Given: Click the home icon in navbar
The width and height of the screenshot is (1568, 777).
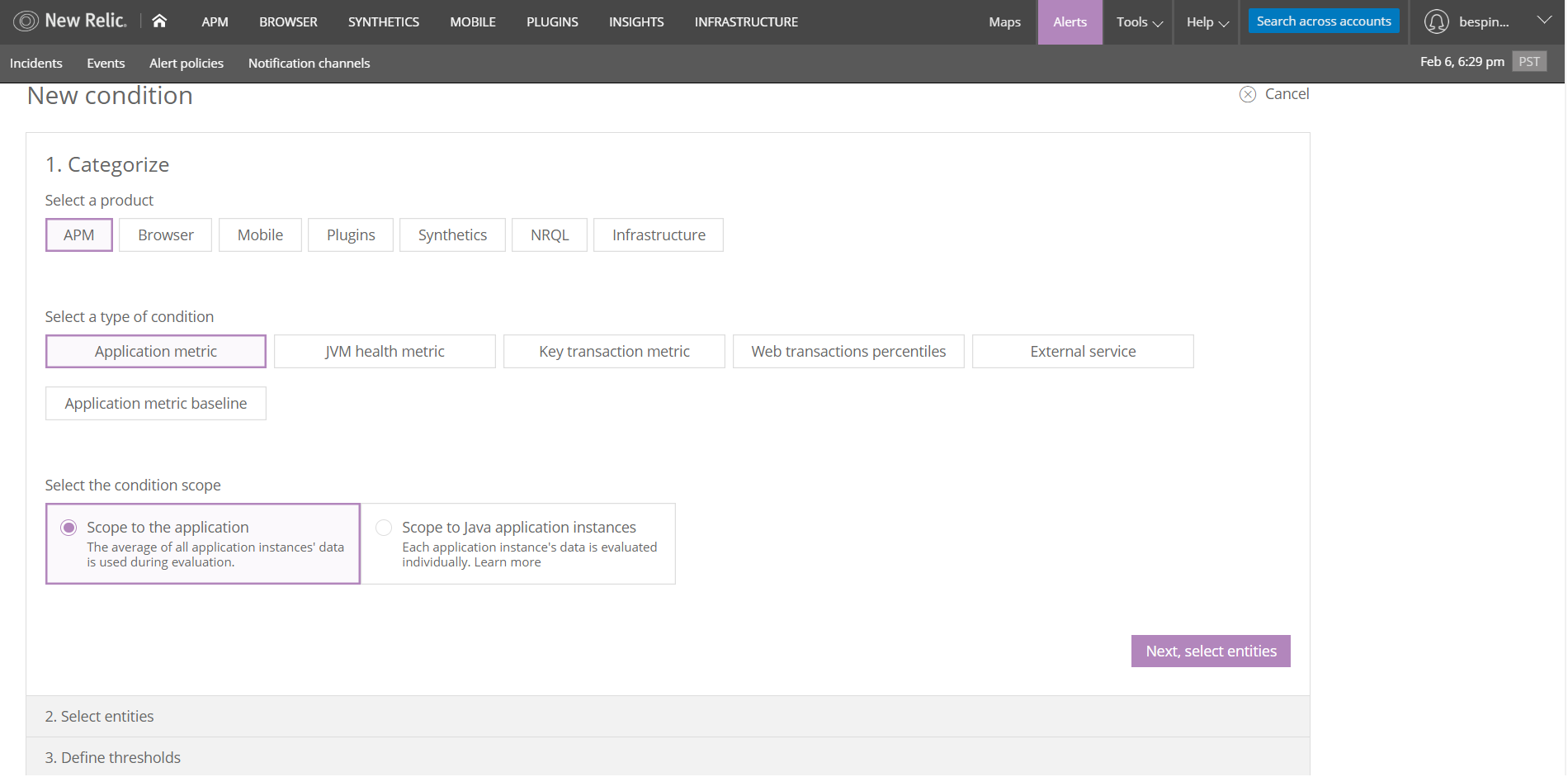Looking at the screenshot, I should click(x=159, y=21).
